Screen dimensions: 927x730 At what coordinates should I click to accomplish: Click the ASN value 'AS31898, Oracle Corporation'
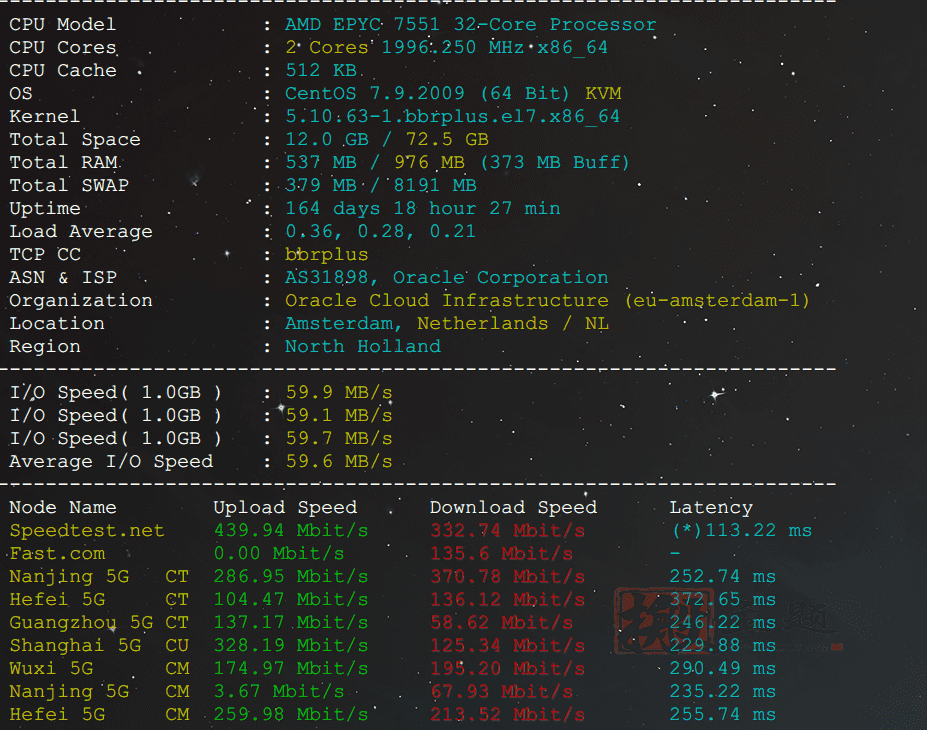446,278
